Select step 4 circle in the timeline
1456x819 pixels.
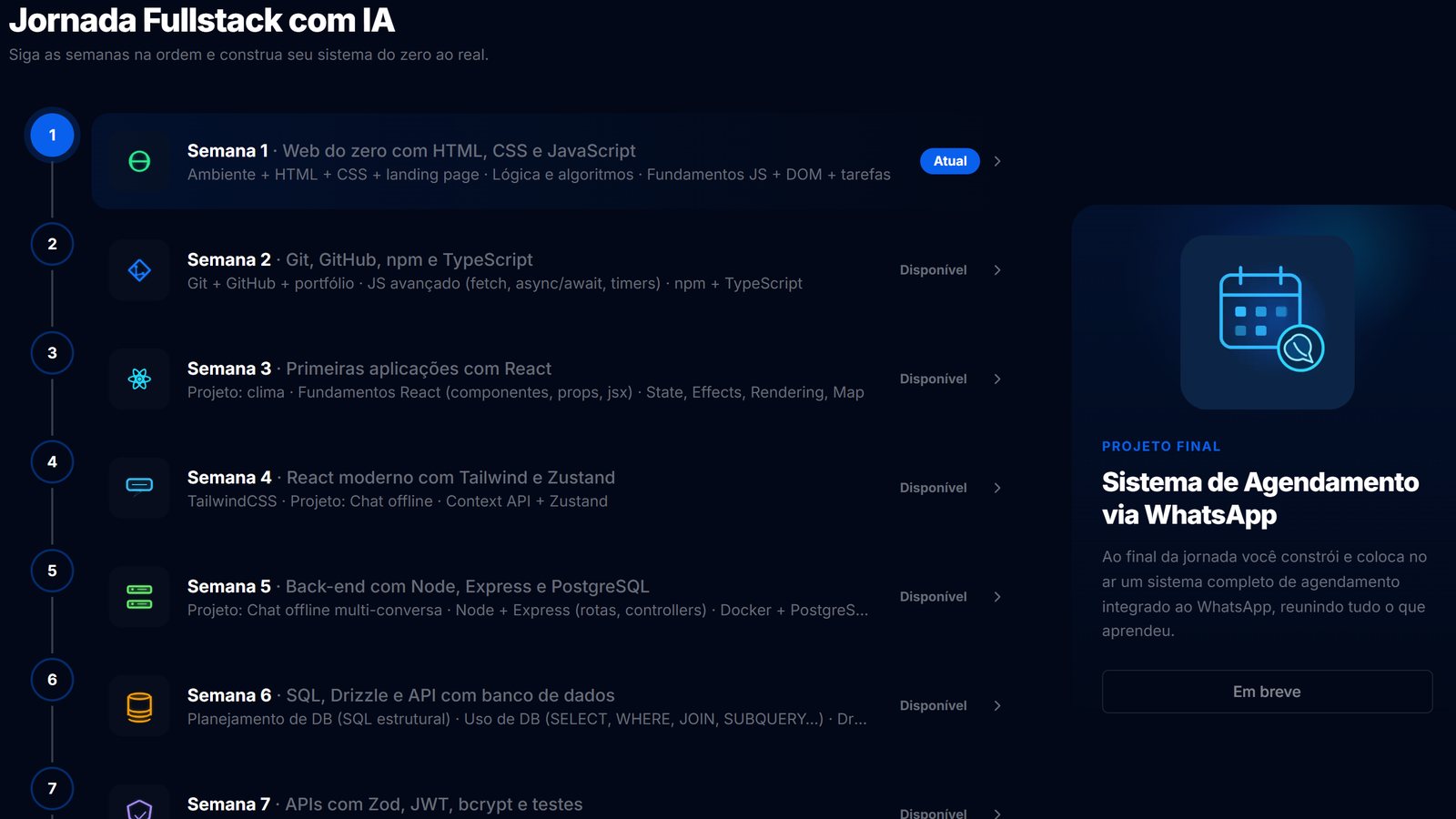pos(52,461)
